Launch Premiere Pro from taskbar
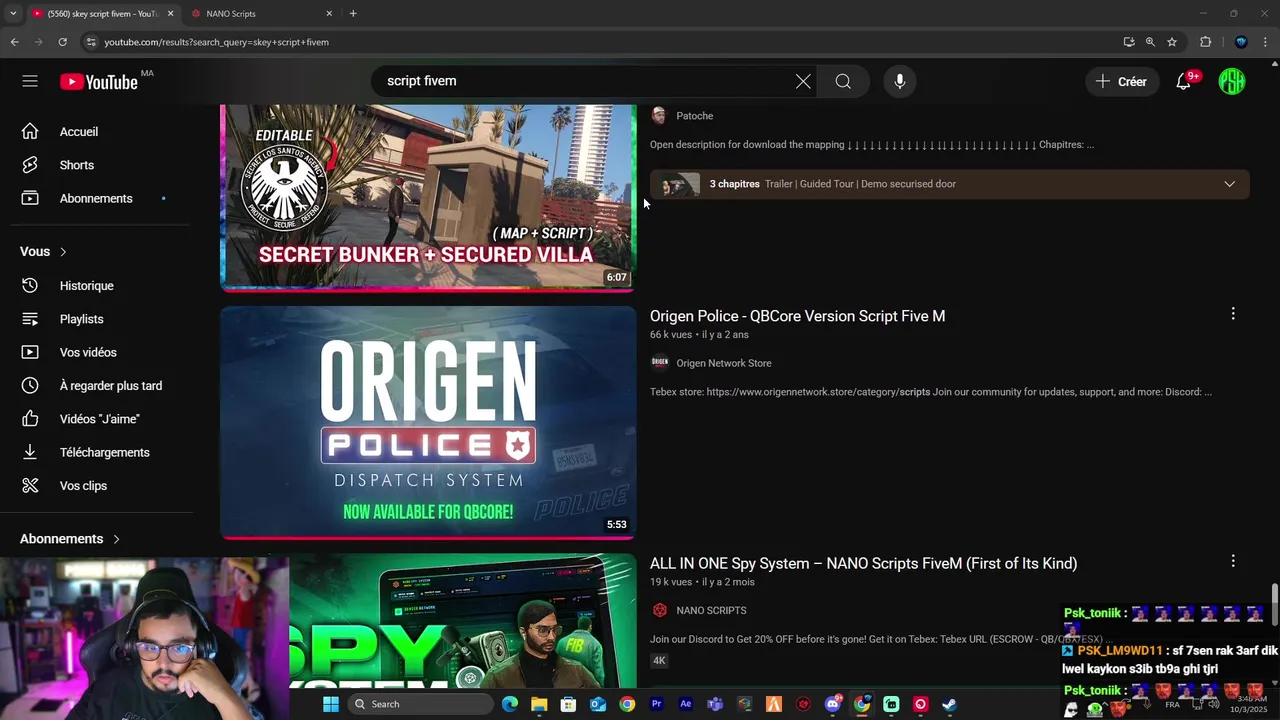Viewport: 1280px width, 720px height. [x=657, y=704]
